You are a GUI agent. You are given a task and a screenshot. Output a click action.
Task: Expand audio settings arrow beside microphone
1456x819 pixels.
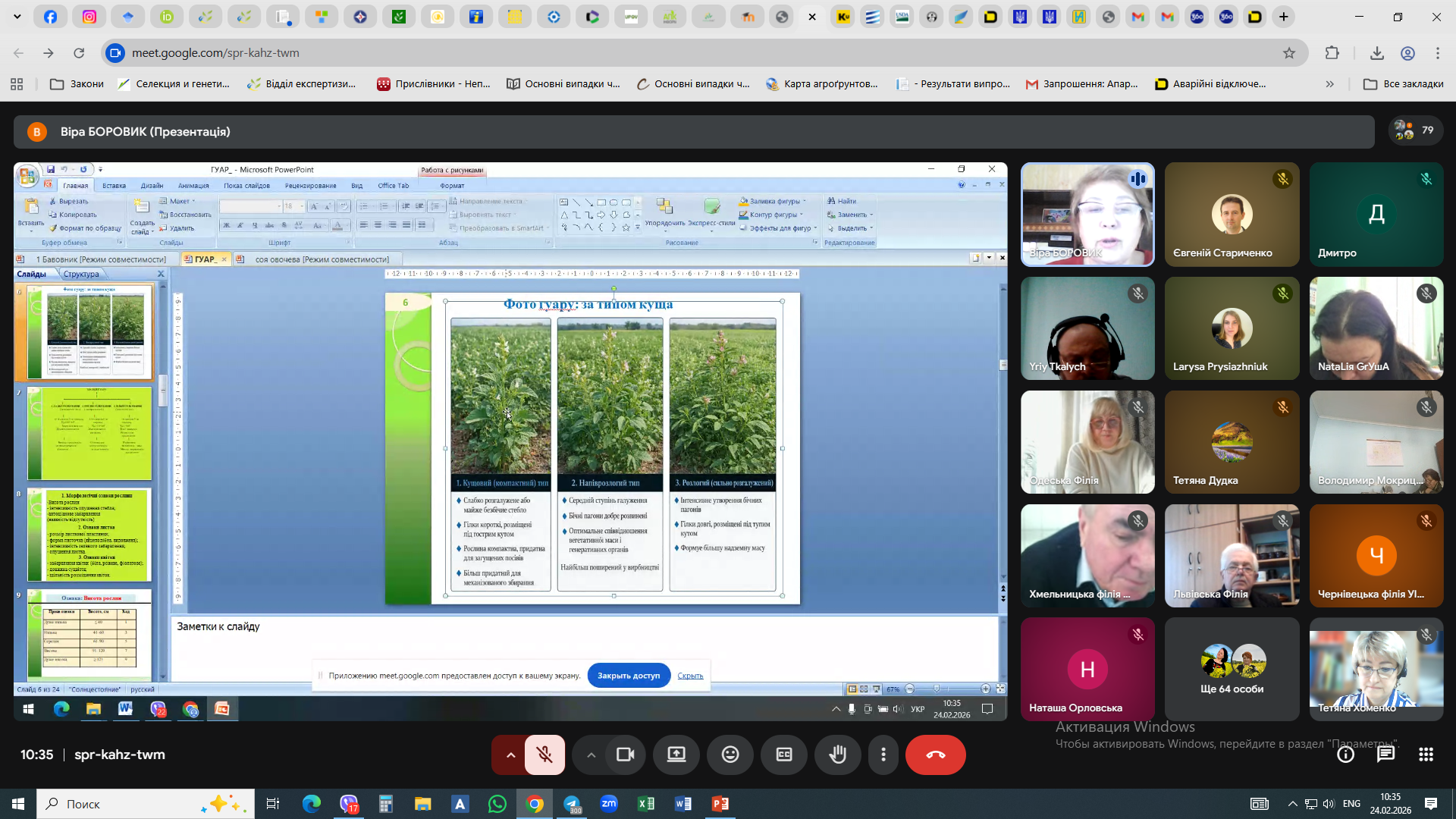(x=510, y=755)
